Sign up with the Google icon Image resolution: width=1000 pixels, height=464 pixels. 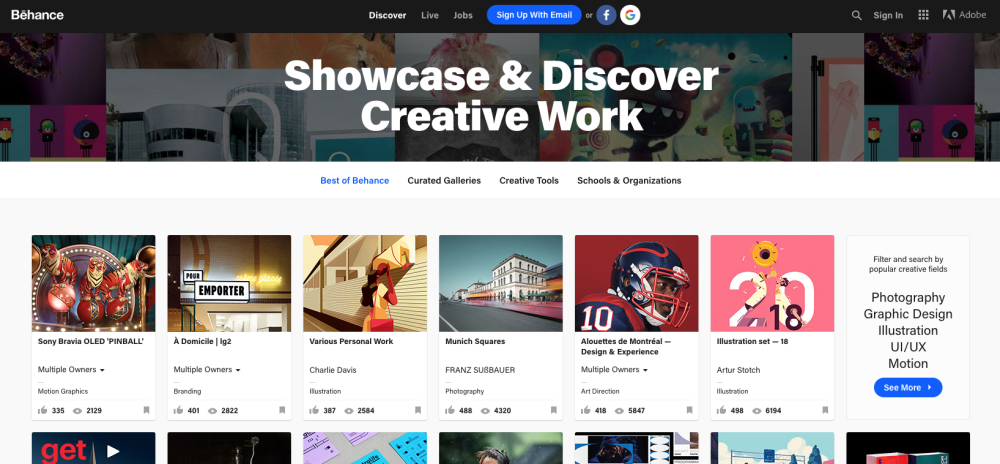(630, 15)
